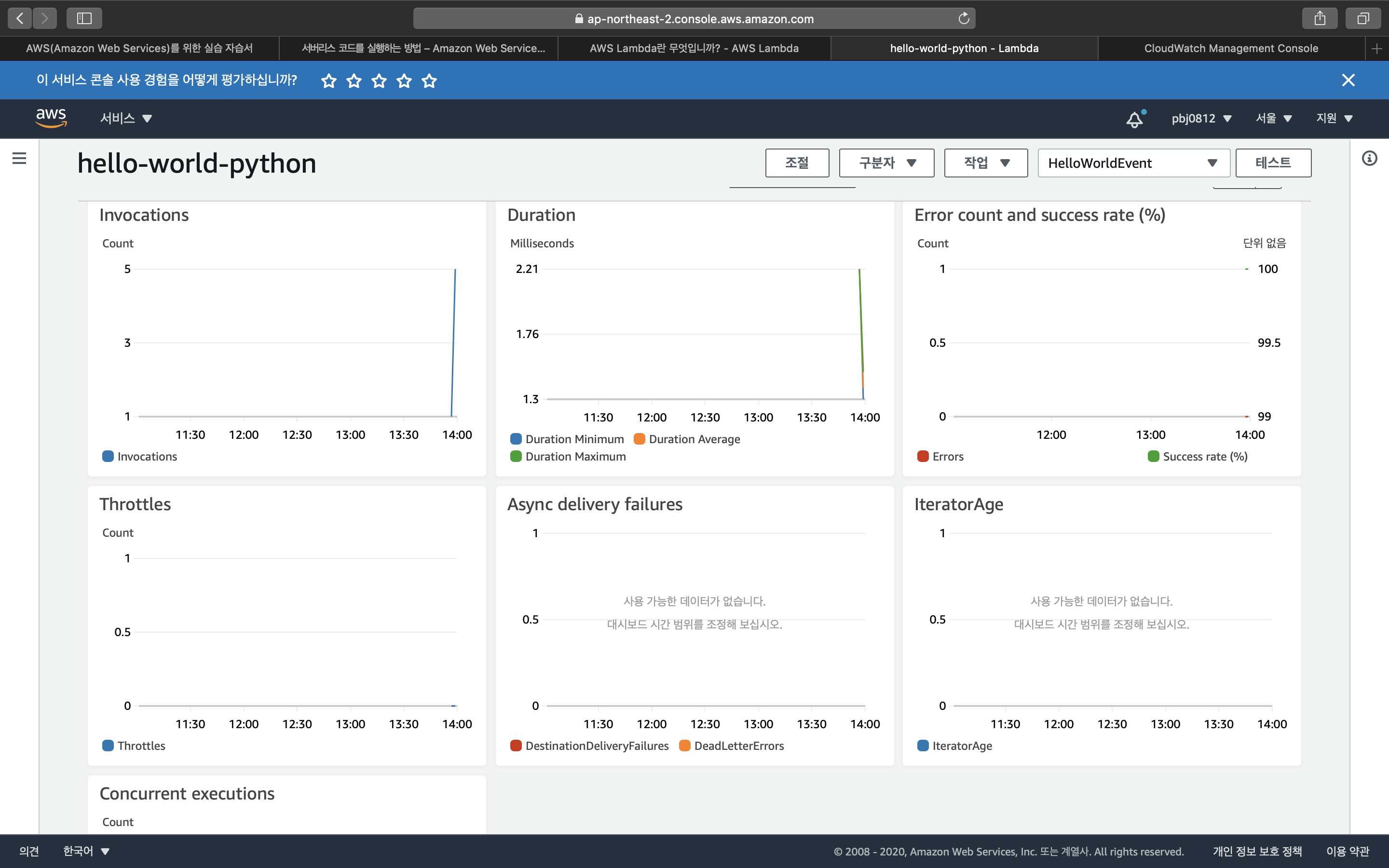Click the Safari share icon

pyautogui.click(x=1320, y=18)
